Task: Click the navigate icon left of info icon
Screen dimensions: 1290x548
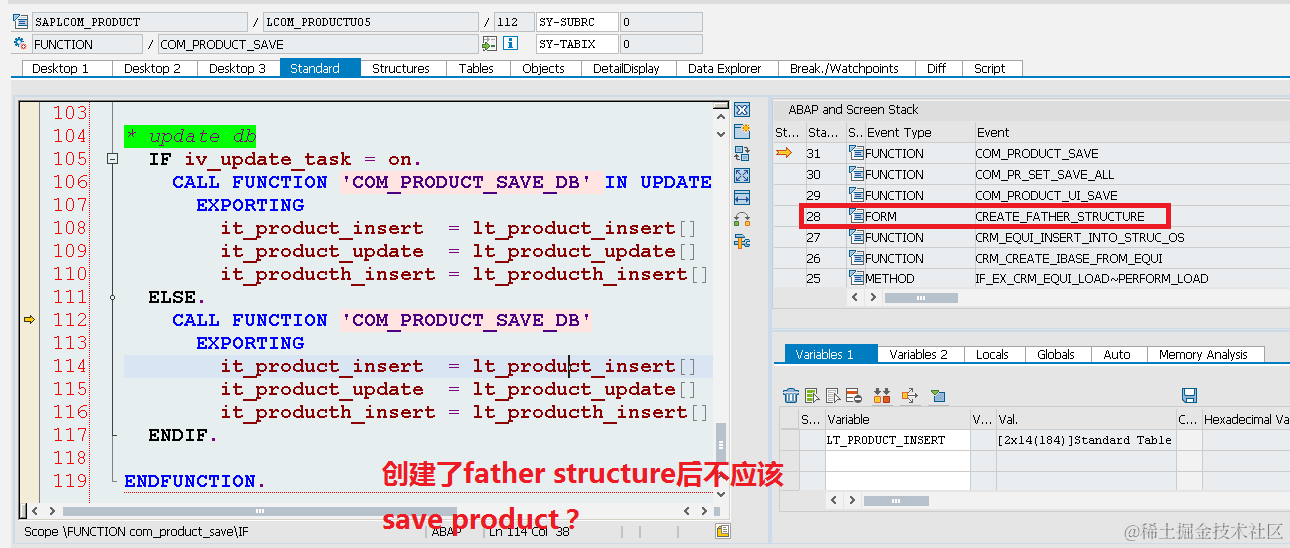Action: coord(489,44)
